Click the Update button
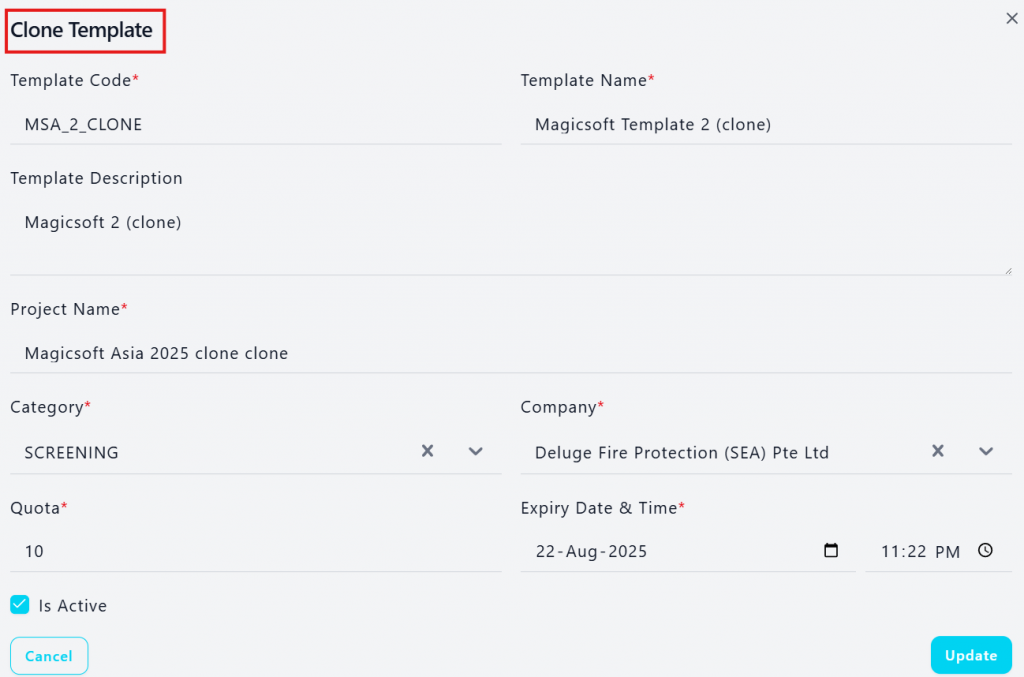 971,655
